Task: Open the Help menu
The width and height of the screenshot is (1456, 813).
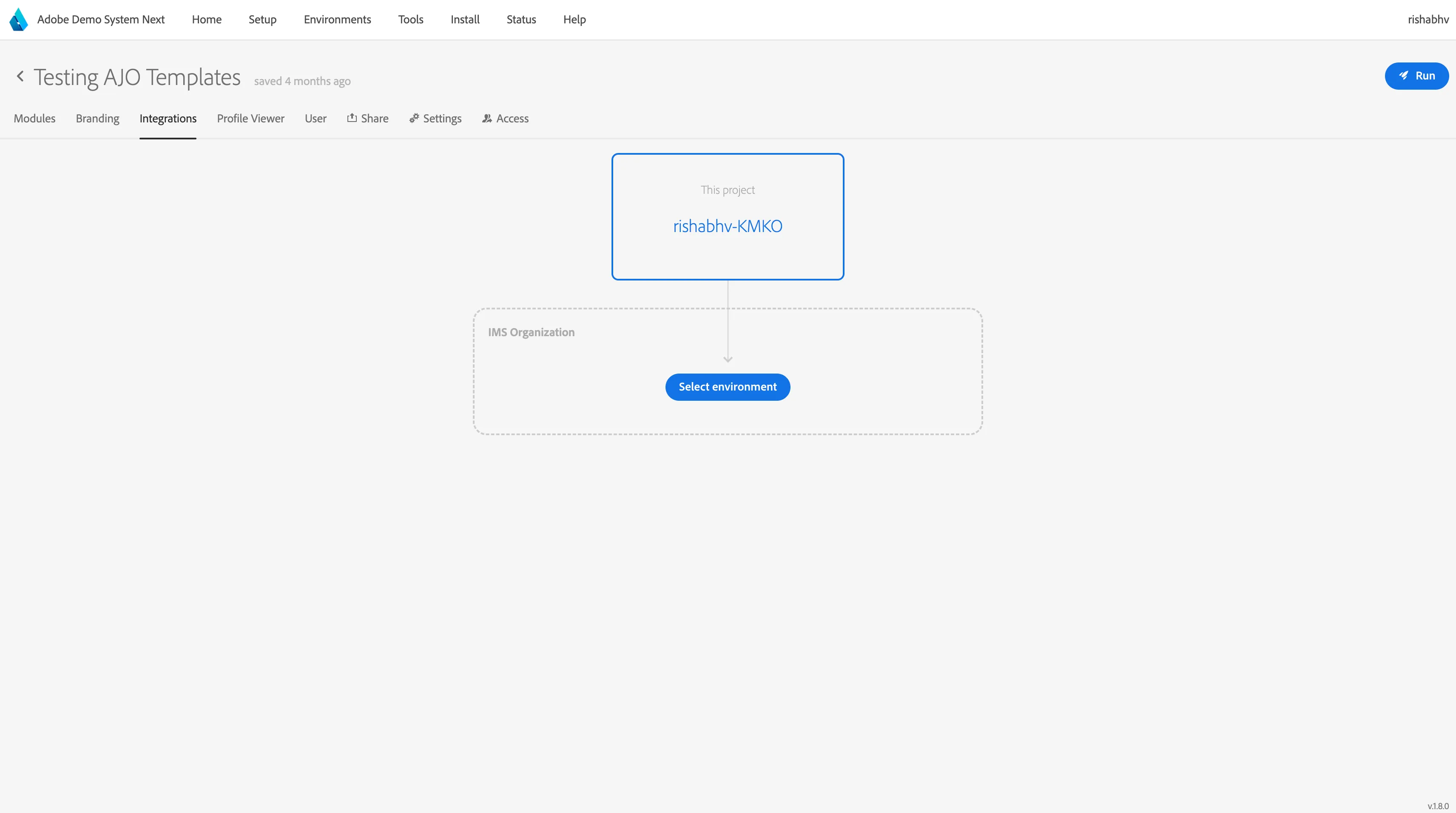Action: coord(575,20)
